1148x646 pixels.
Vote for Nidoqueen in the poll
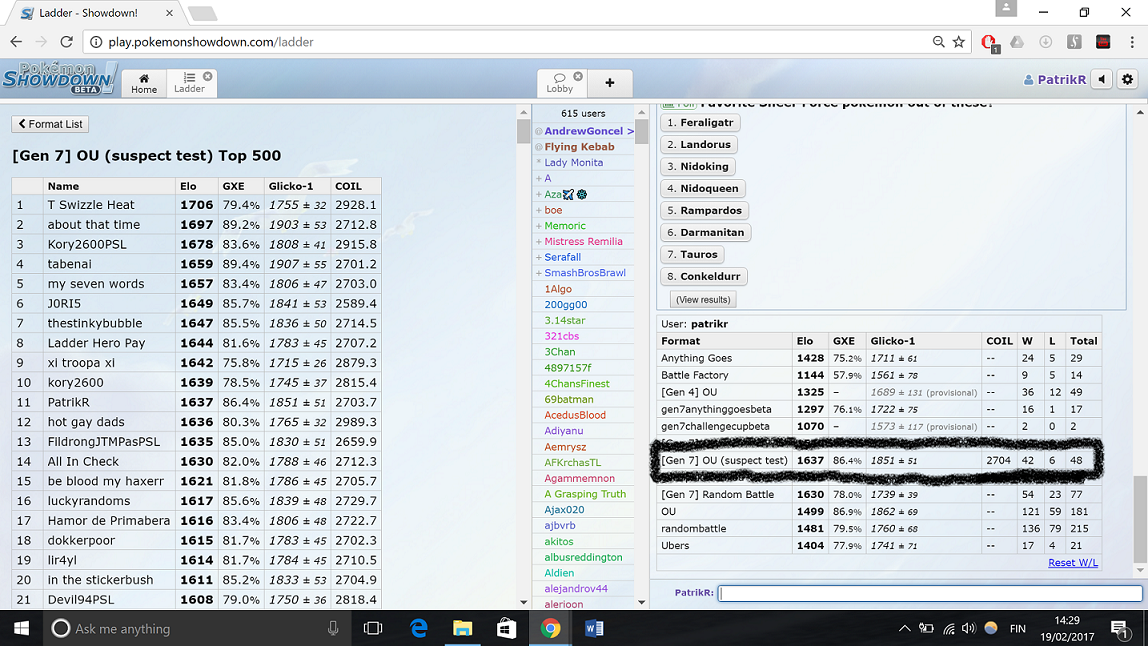pyautogui.click(x=703, y=188)
